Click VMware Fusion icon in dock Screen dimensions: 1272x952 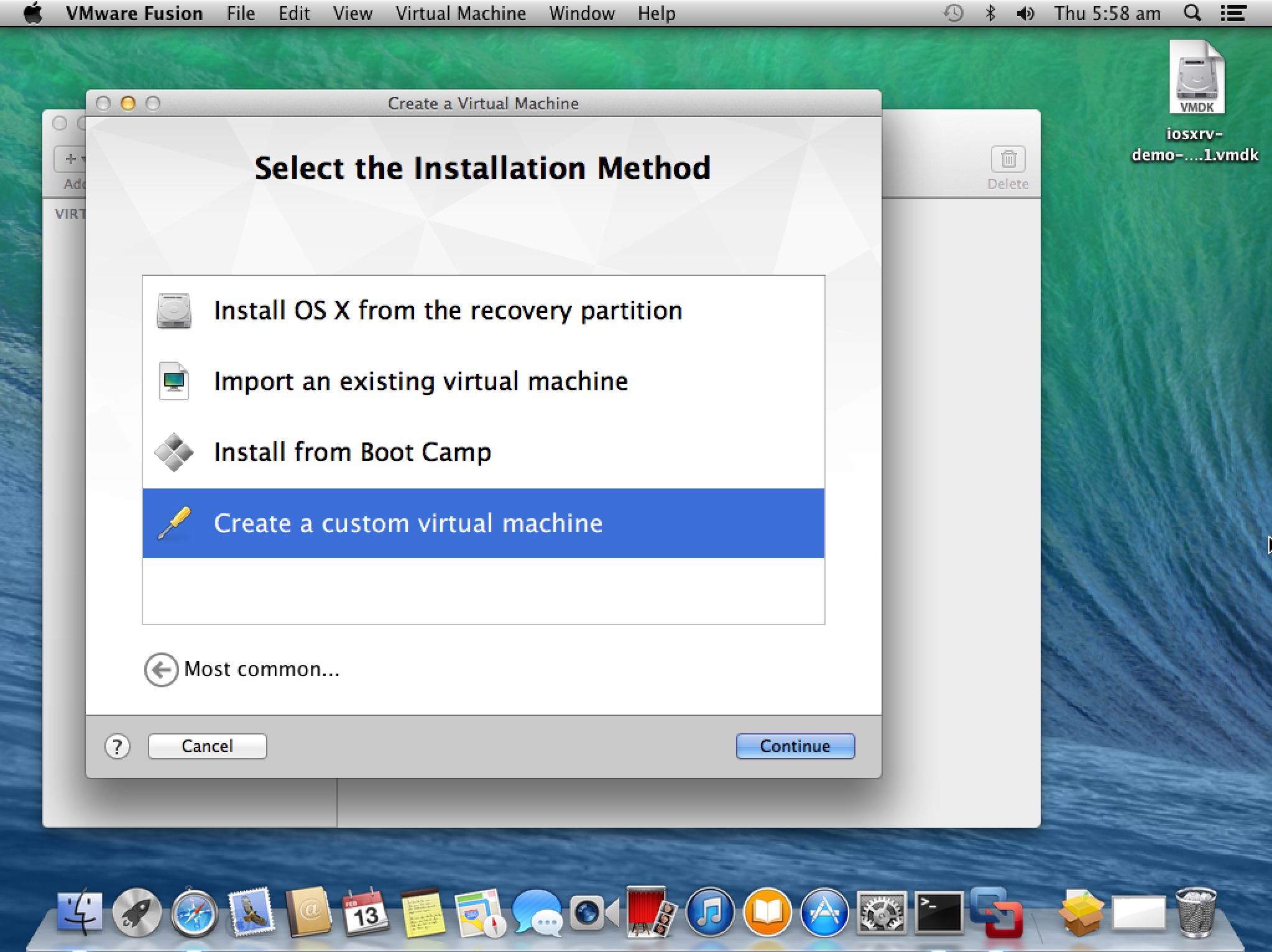click(x=997, y=913)
